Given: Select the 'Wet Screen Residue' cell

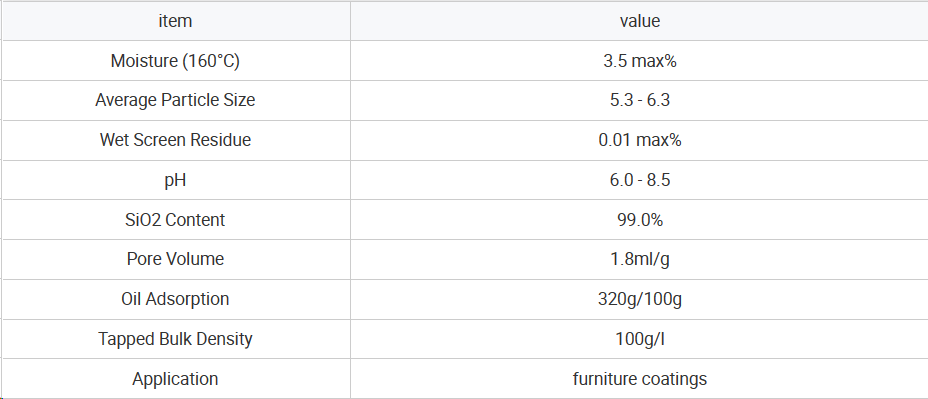Looking at the screenshot, I should (x=175, y=140).
